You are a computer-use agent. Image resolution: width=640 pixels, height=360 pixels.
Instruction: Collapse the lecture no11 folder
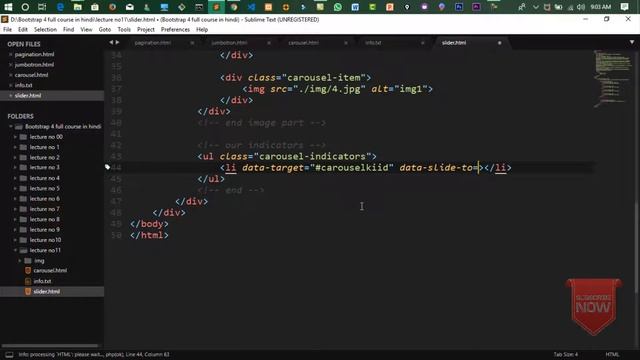15,250
